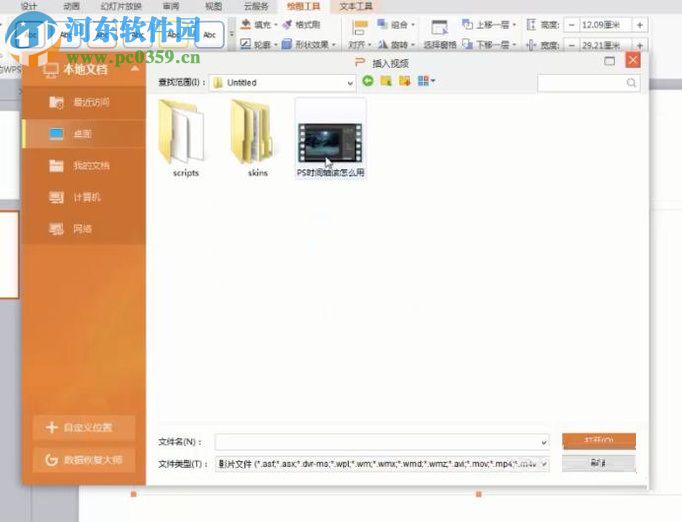Image resolution: width=682 pixels, height=522 pixels.
Task: Switch to the 绘图工具 ribbon tab
Action: [304, 6]
